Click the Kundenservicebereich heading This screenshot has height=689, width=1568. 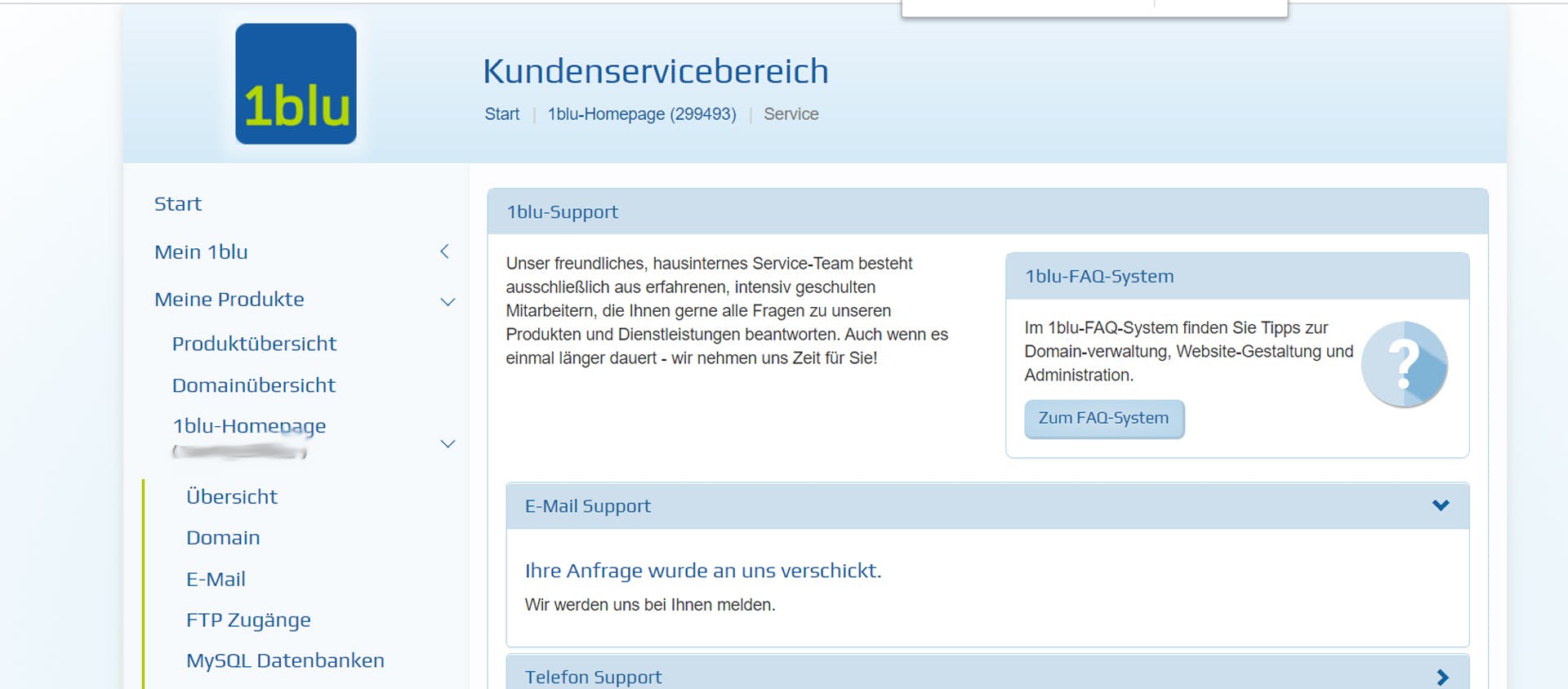pyautogui.click(x=656, y=71)
